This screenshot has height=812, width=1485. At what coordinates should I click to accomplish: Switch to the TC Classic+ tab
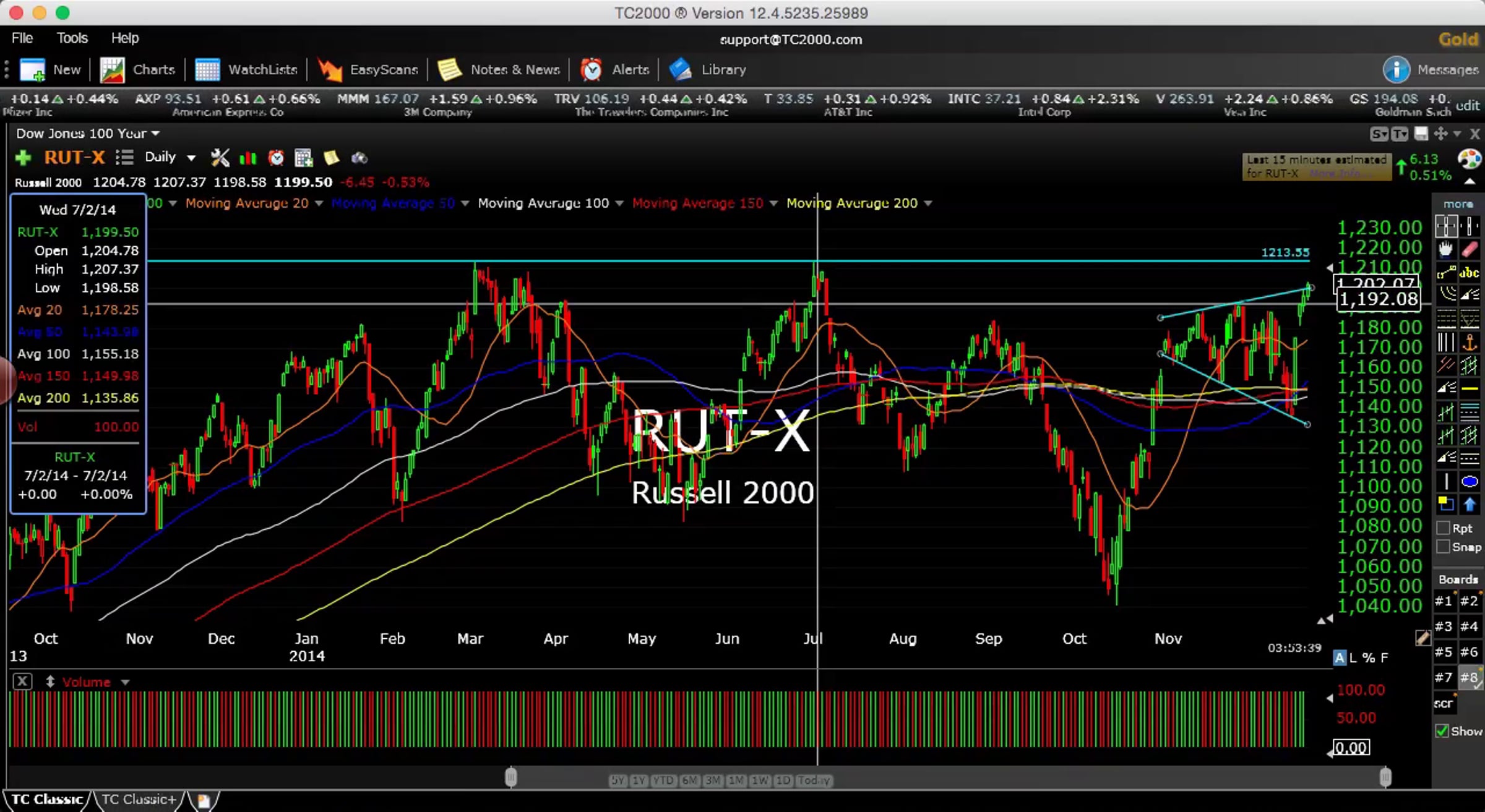139,800
